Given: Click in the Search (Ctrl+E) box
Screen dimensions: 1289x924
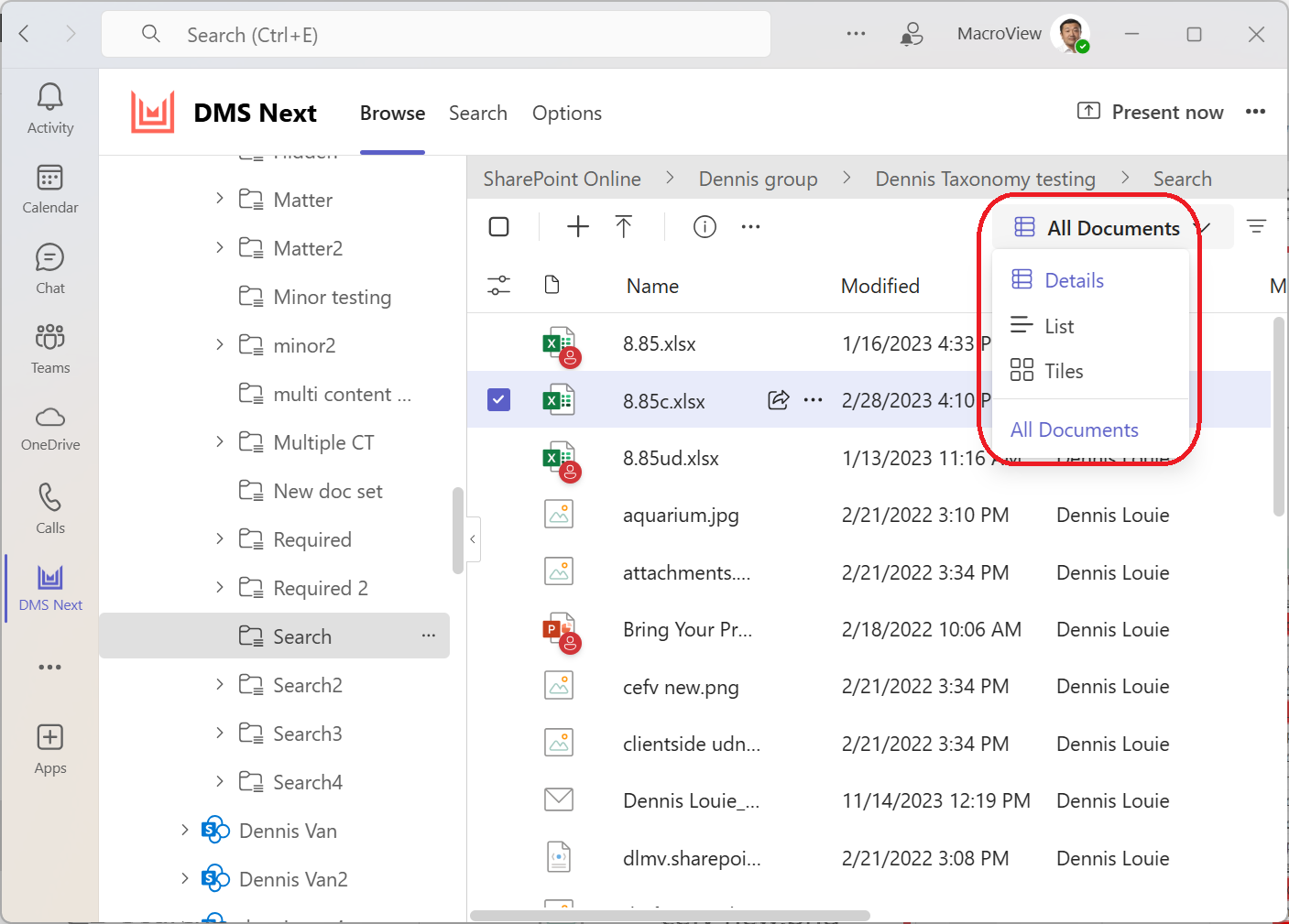Looking at the screenshot, I should [436, 35].
